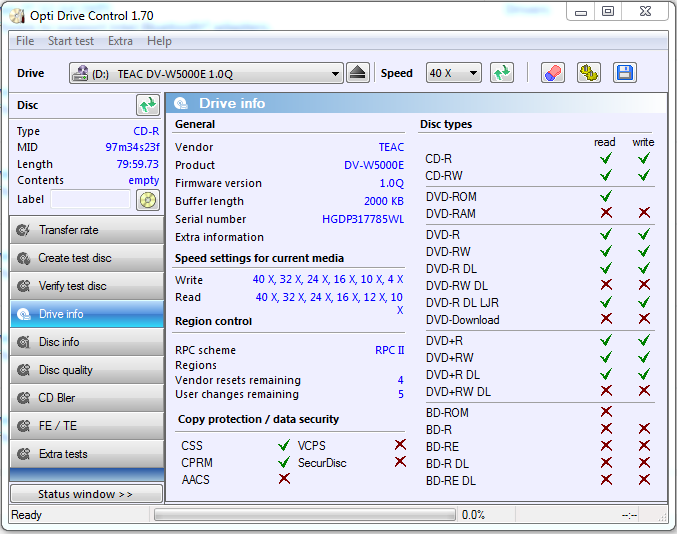Click the progress bar showing 0.0%
This screenshot has height=534, width=677.
(x=305, y=515)
